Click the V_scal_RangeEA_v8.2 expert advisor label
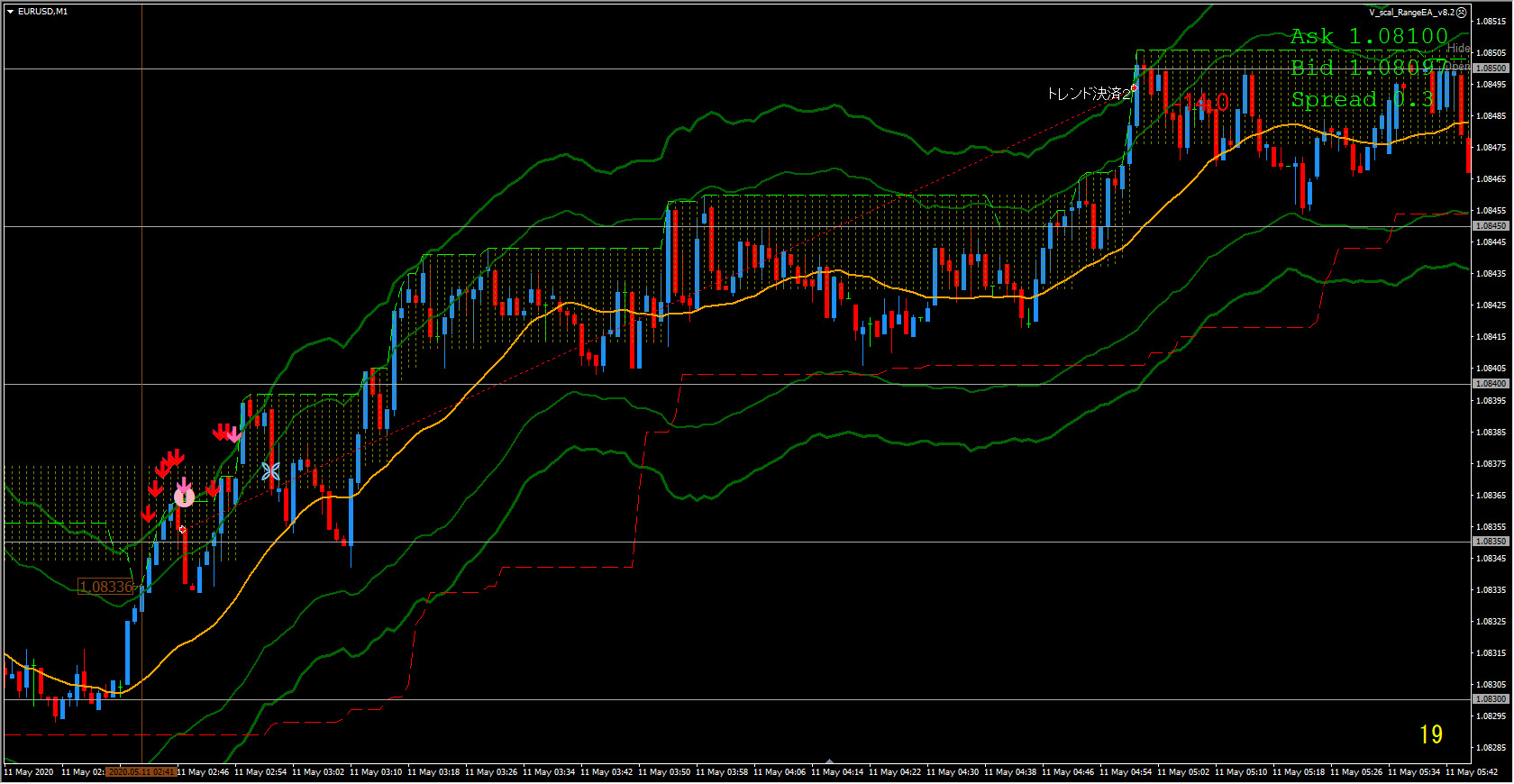The height and width of the screenshot is (784, 1514). pyautogui.click(x=1411, y=13)
